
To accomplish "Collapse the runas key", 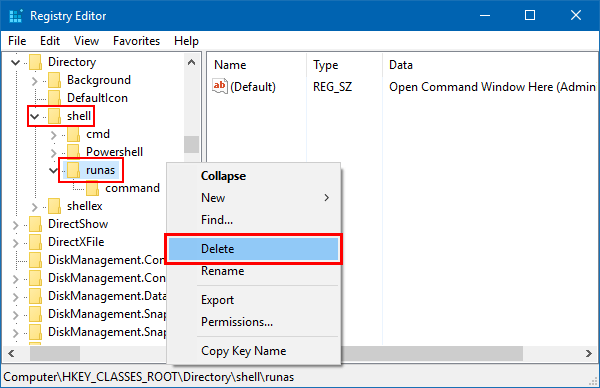I will [54, 170].
